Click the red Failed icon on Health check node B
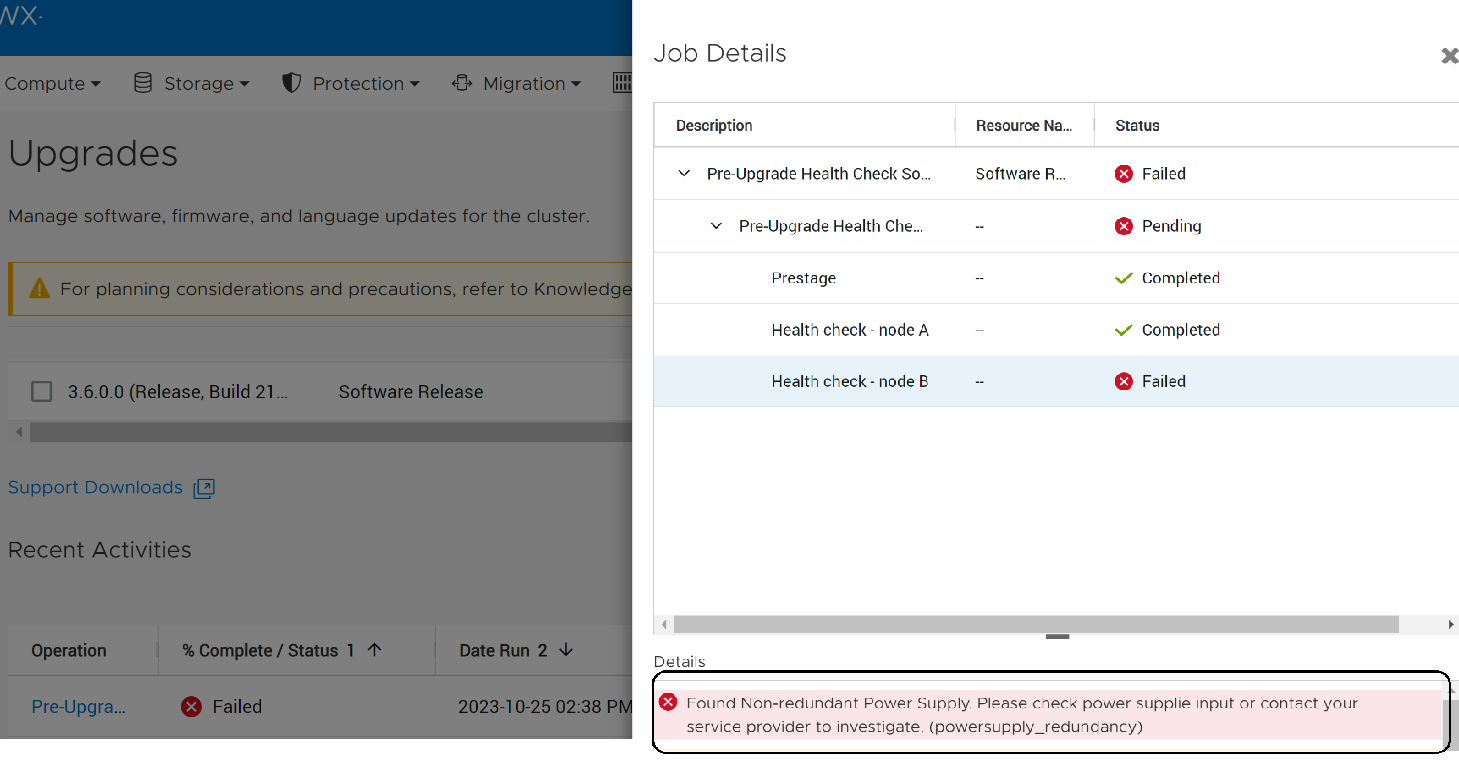This screenshot has width=1459, height=777. tap(1123, 381)
